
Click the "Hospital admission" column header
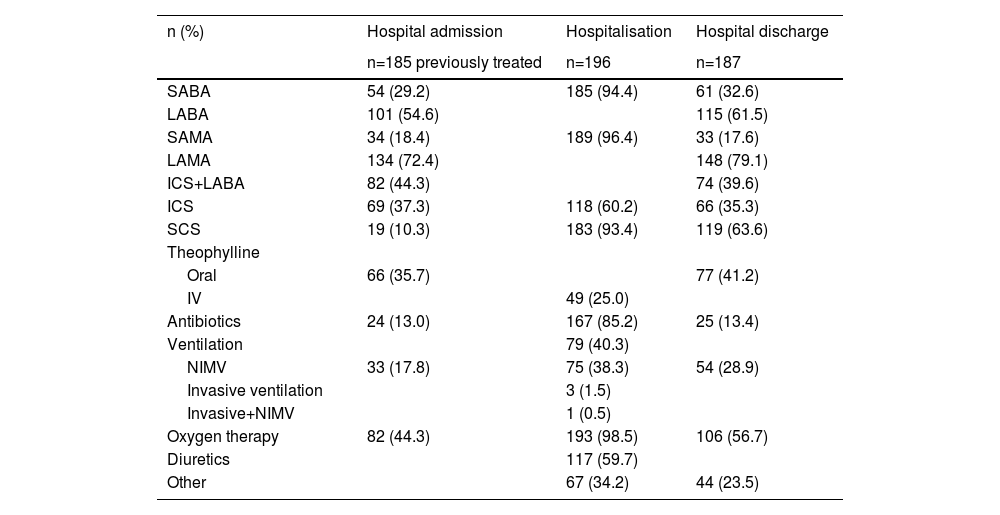click(434, 32)
